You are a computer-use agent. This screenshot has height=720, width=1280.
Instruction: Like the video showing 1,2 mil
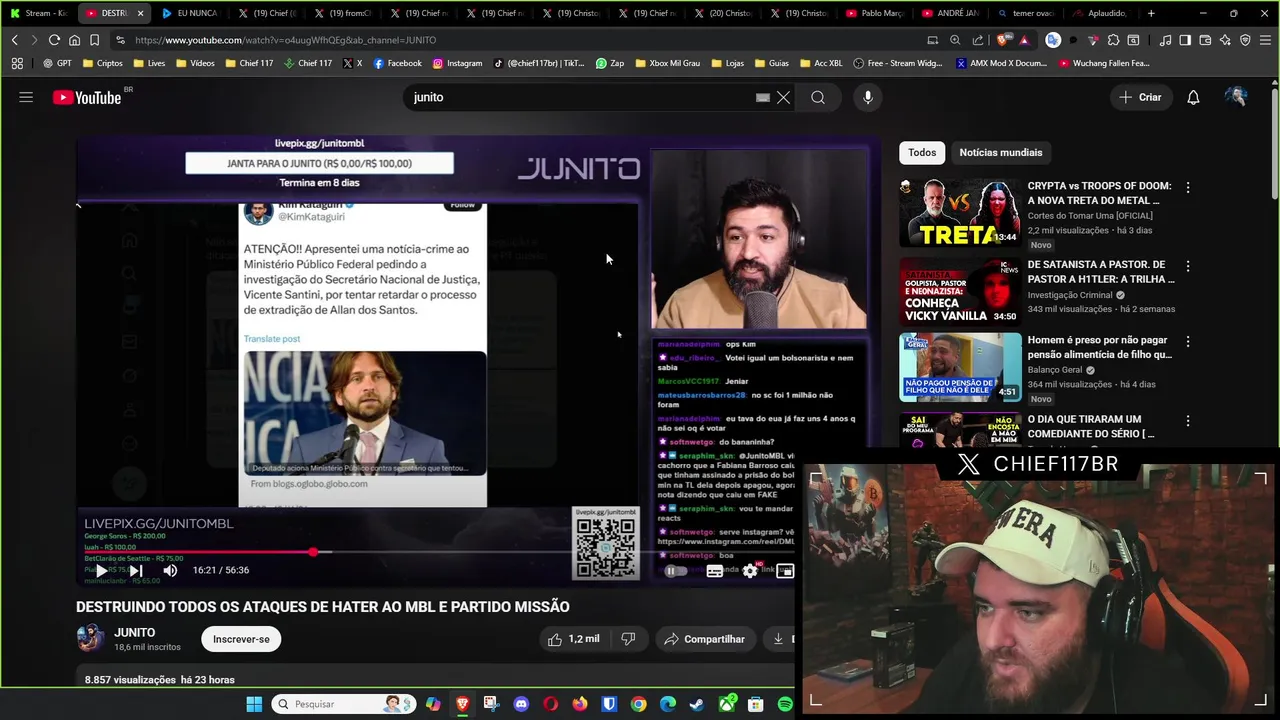tap(572, 639)
